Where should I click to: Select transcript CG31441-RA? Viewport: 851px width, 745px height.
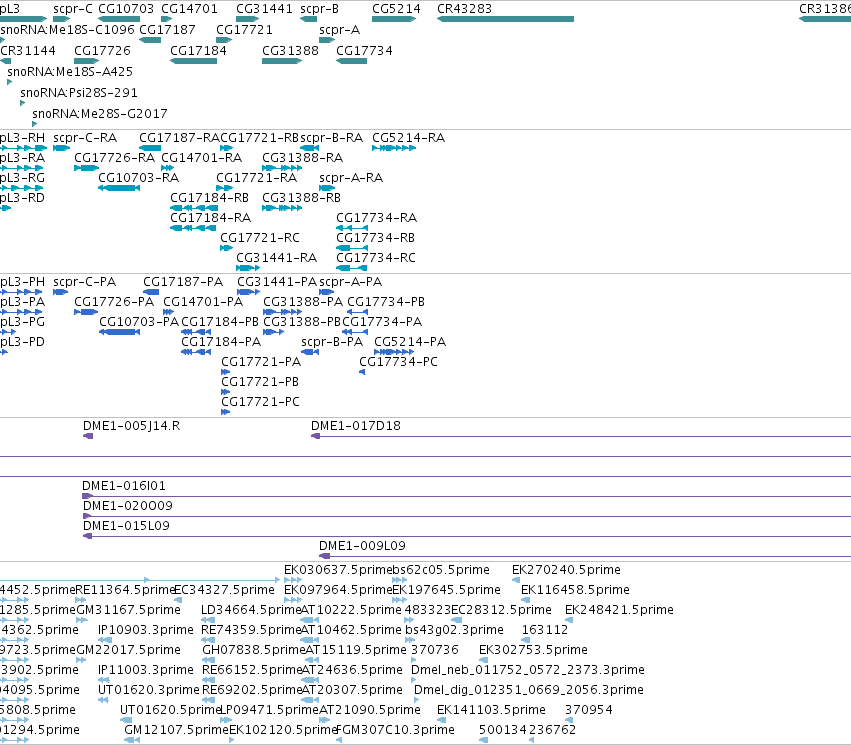point(248,268)
